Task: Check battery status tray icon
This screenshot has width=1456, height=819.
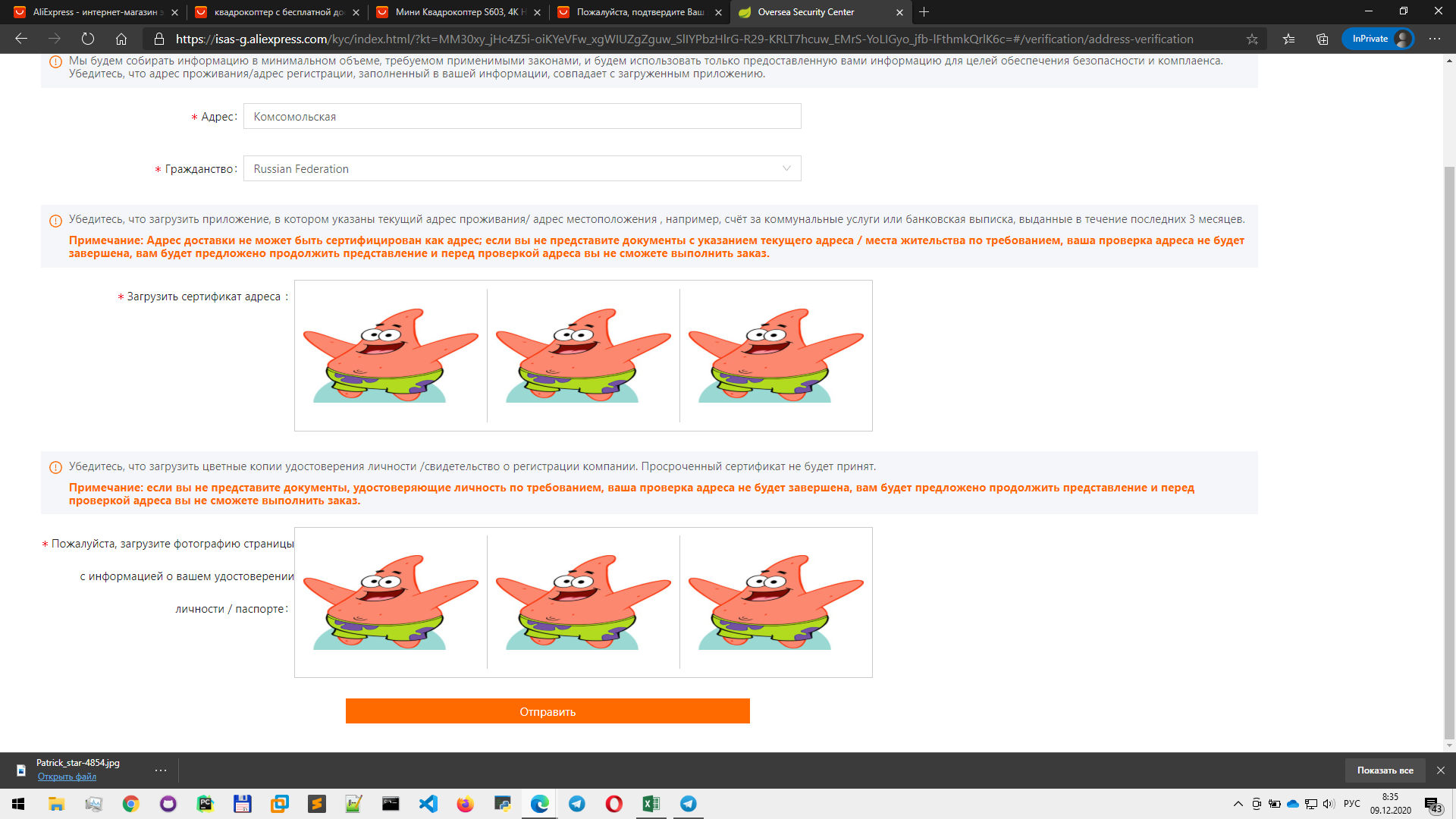Action: click(1274, 804)
